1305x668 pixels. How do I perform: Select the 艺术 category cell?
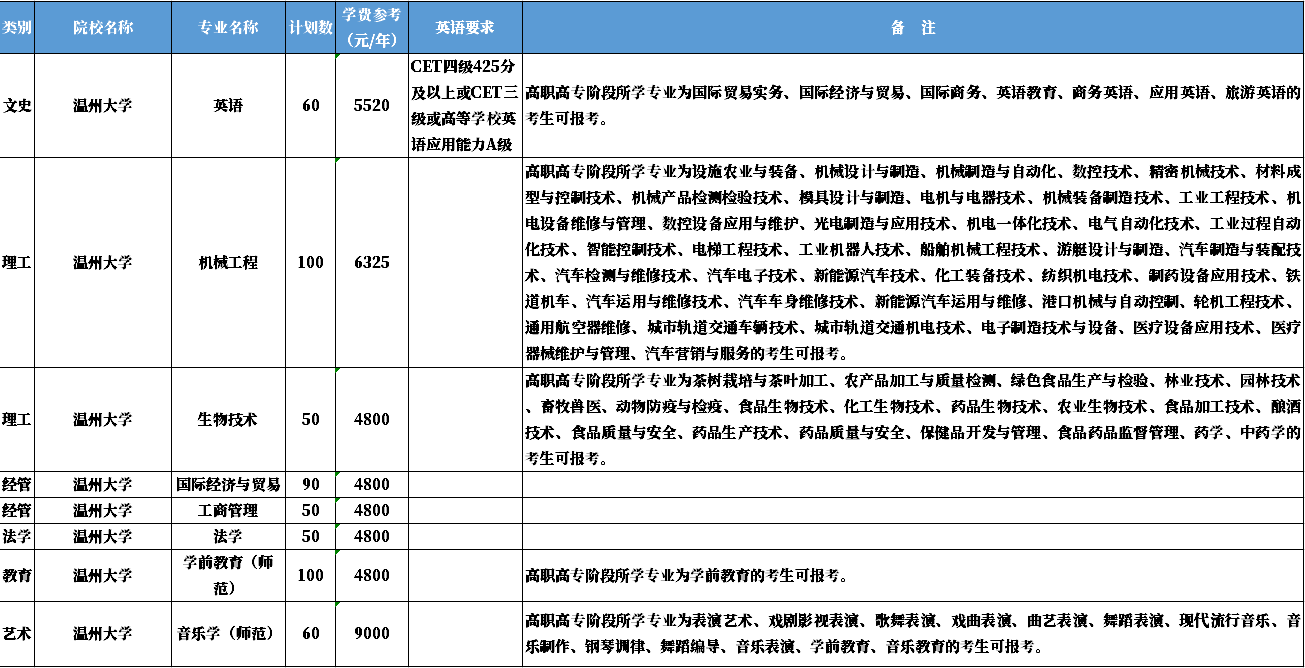click(17, 634)
